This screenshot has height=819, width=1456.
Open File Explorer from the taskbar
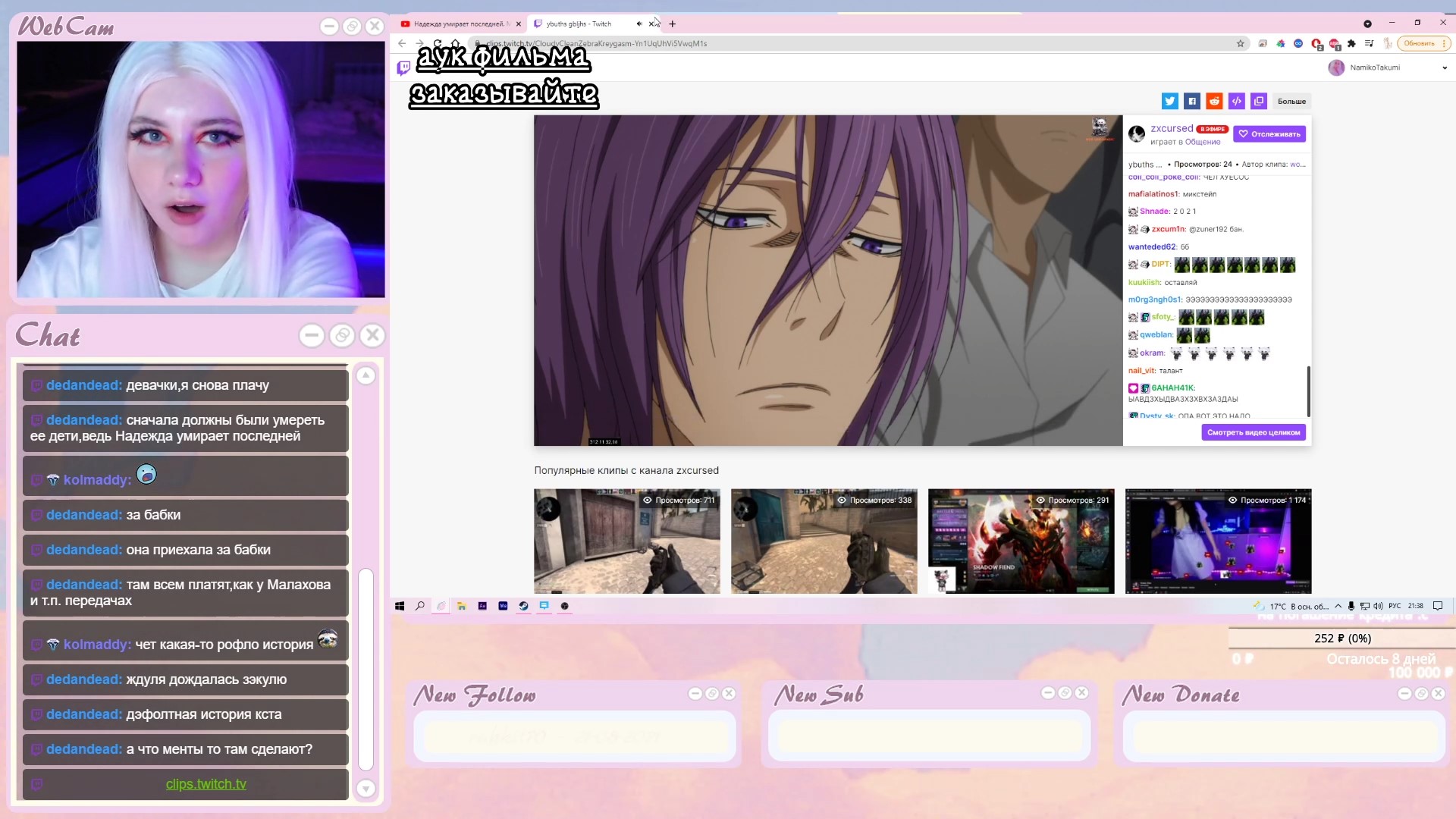point(461,606)
